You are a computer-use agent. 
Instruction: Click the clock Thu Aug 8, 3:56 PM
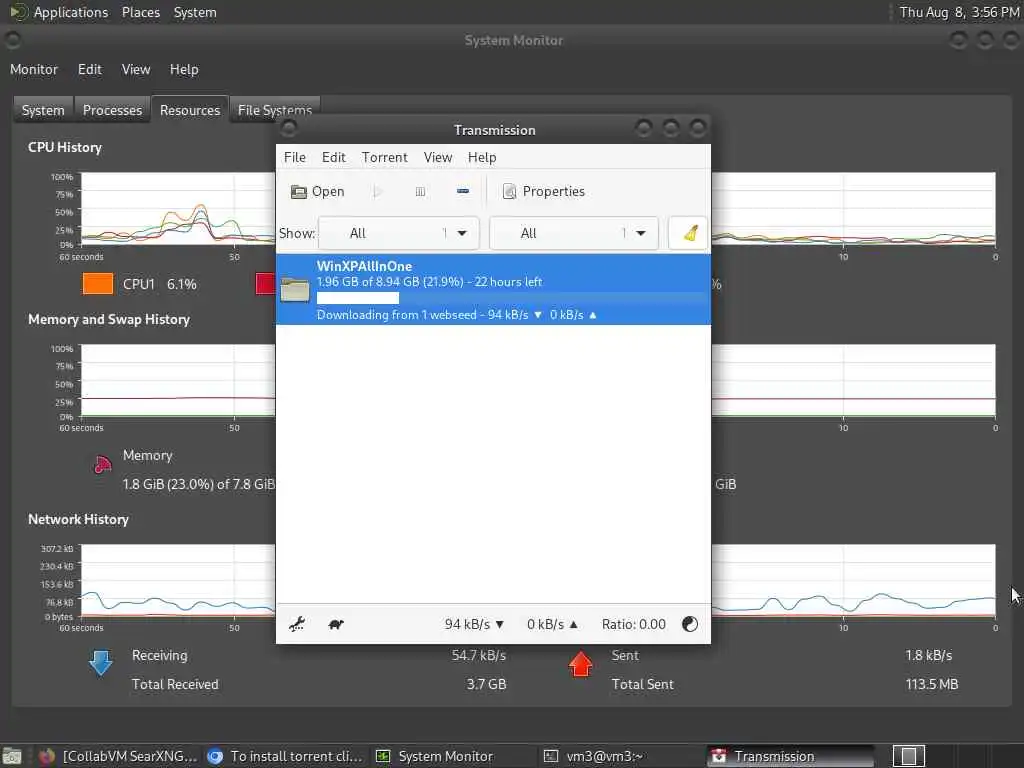(959, 12)
